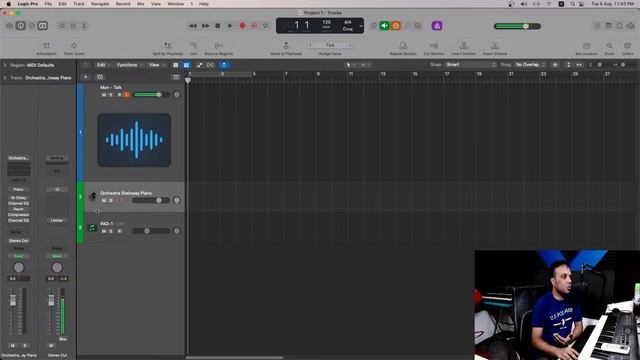This screenshot has width=640, height=360.
Task: Click the Repeat Section toolbar icon
Action: coord(403,45)
